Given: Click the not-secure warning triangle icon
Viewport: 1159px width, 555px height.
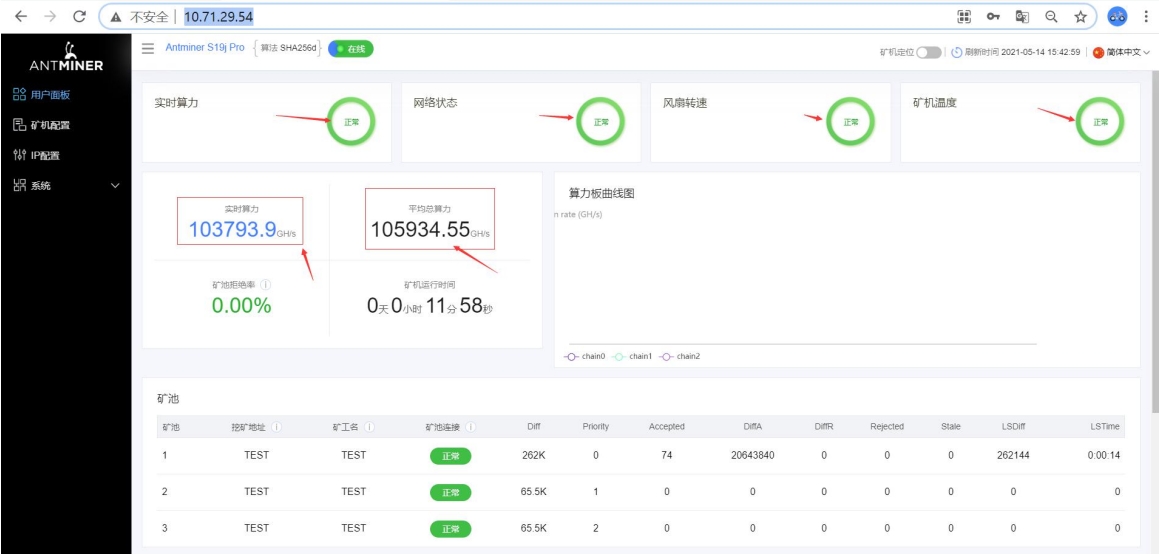Looking at the screenshot, I should [115, 16].
